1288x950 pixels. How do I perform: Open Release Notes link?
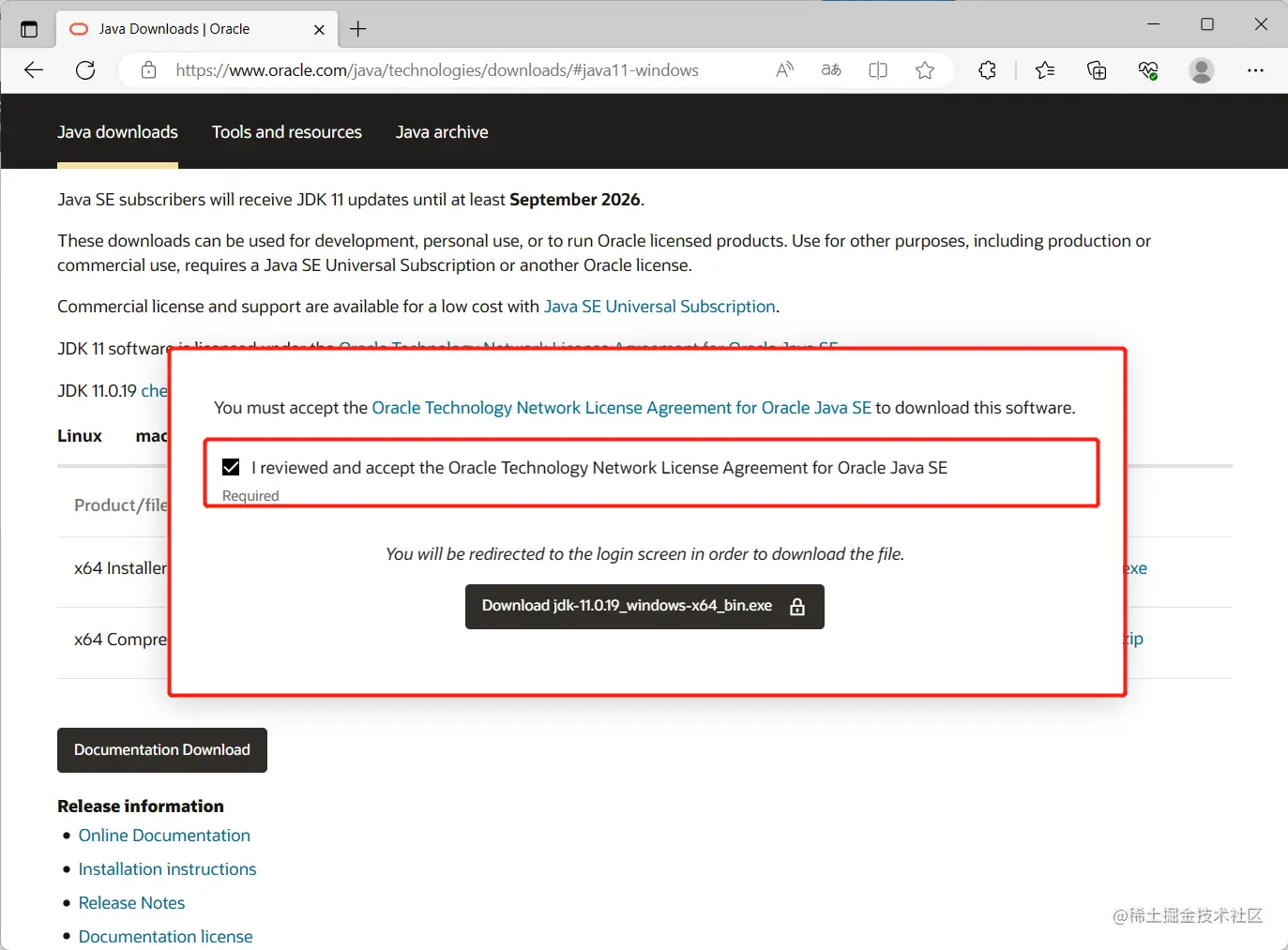[x=131, y=903]
